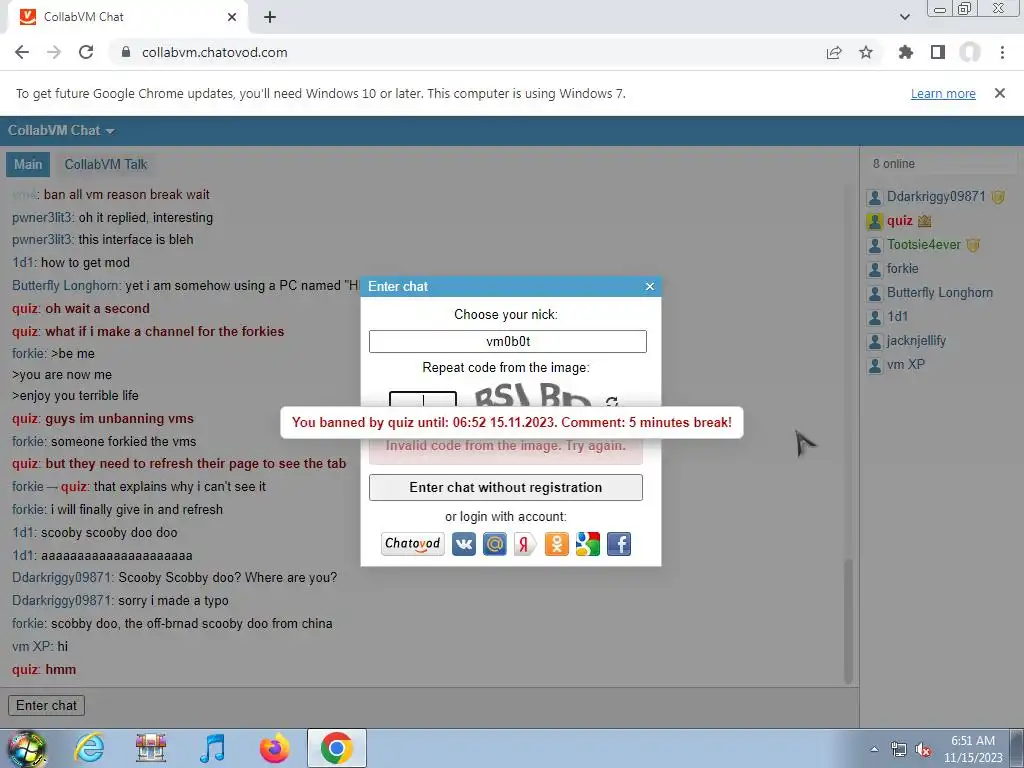Open a new browser tab
This screenshot has width=1024, height=768.
[x=270, y=17]
